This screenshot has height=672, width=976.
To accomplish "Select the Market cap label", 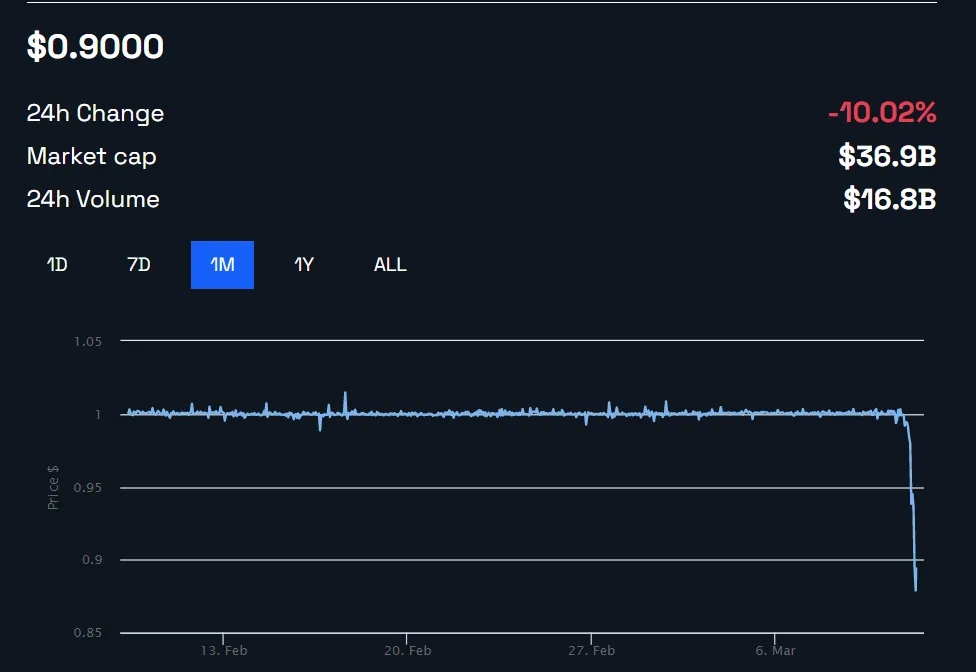I will point(91,156).
